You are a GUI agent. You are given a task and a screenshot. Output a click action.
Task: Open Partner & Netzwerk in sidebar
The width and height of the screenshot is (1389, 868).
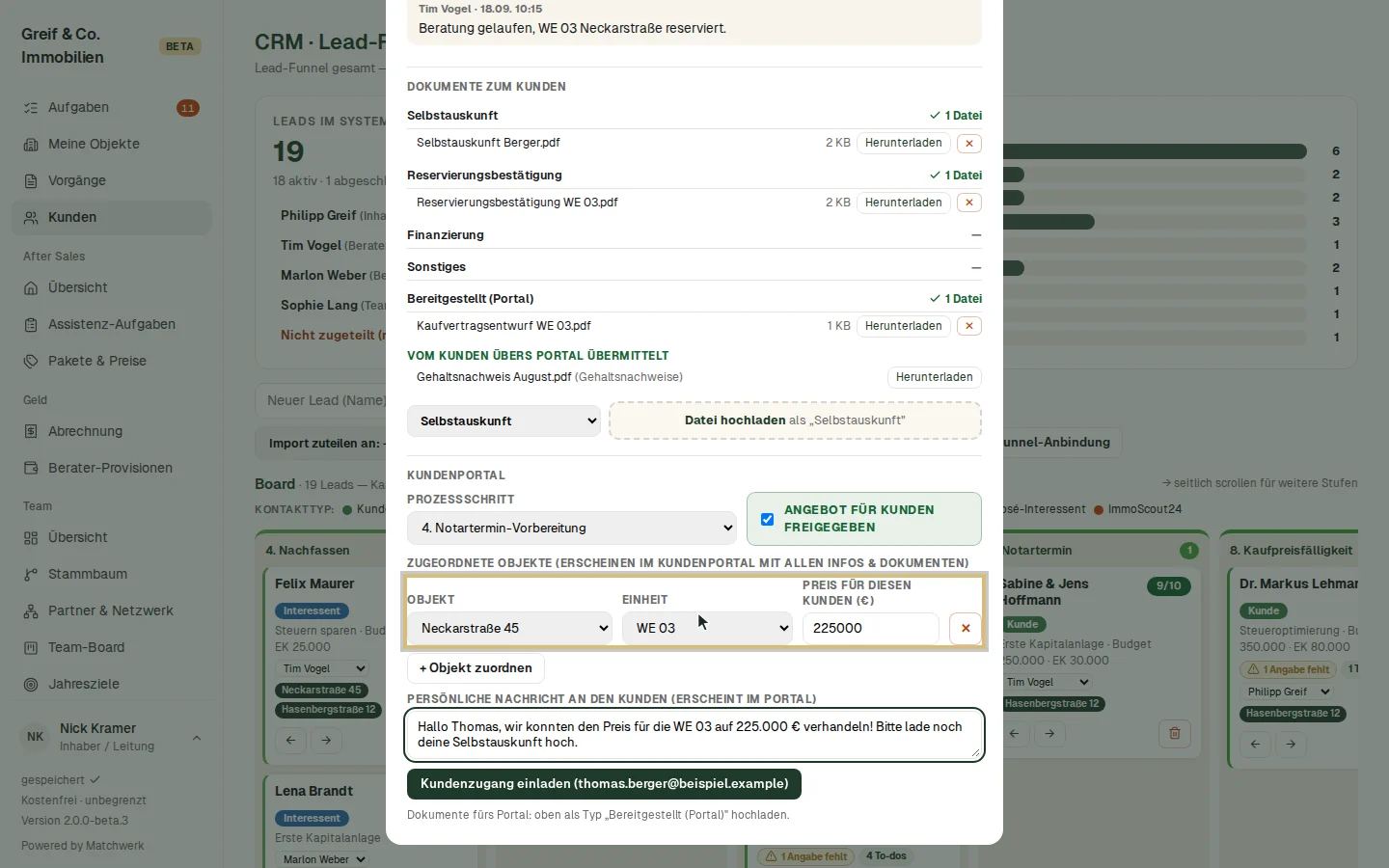coord(111,611)
